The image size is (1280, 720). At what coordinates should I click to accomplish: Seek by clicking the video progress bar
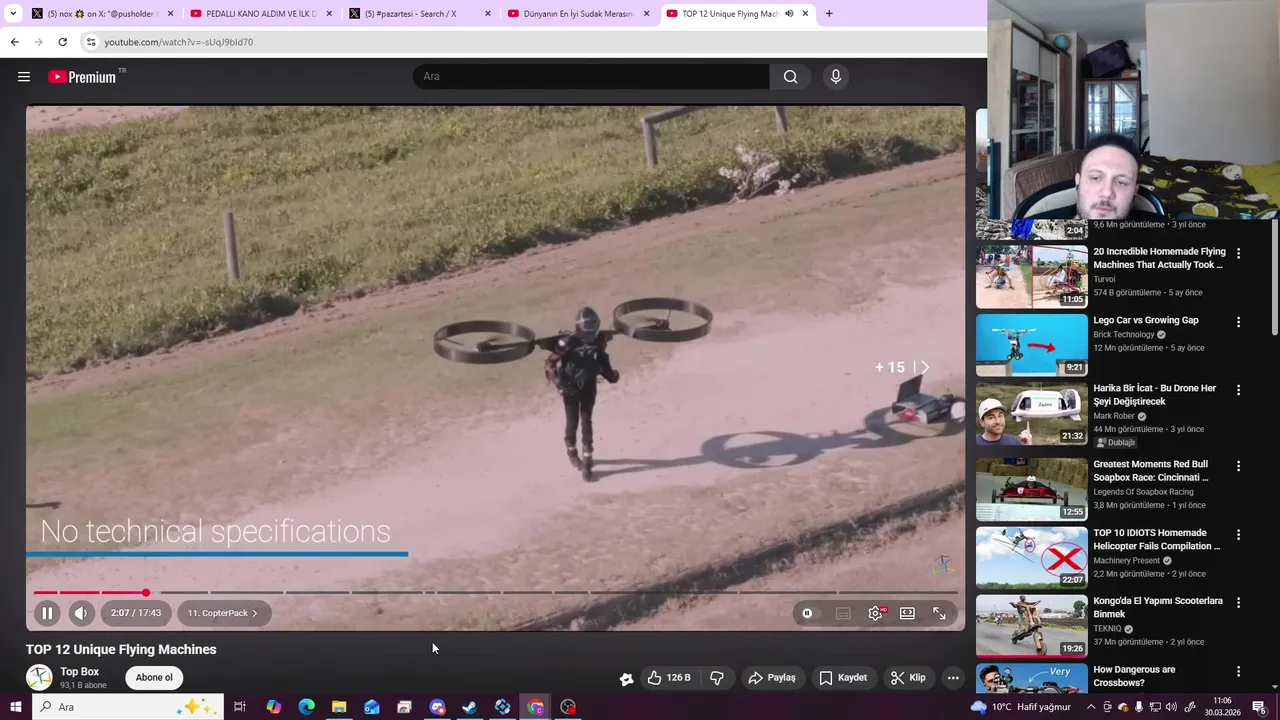pyautogui.click(x=495, y=593)
